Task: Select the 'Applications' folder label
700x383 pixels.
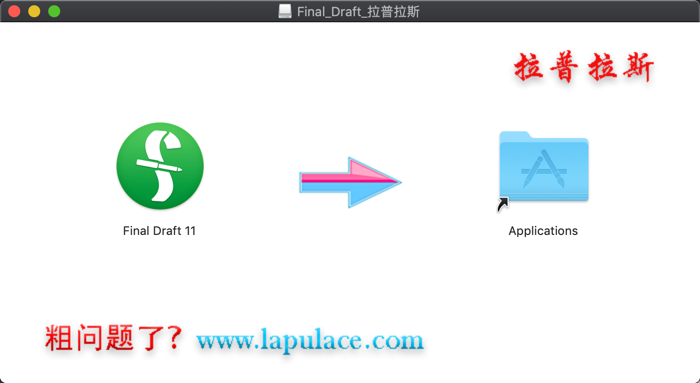Action: 543,231
